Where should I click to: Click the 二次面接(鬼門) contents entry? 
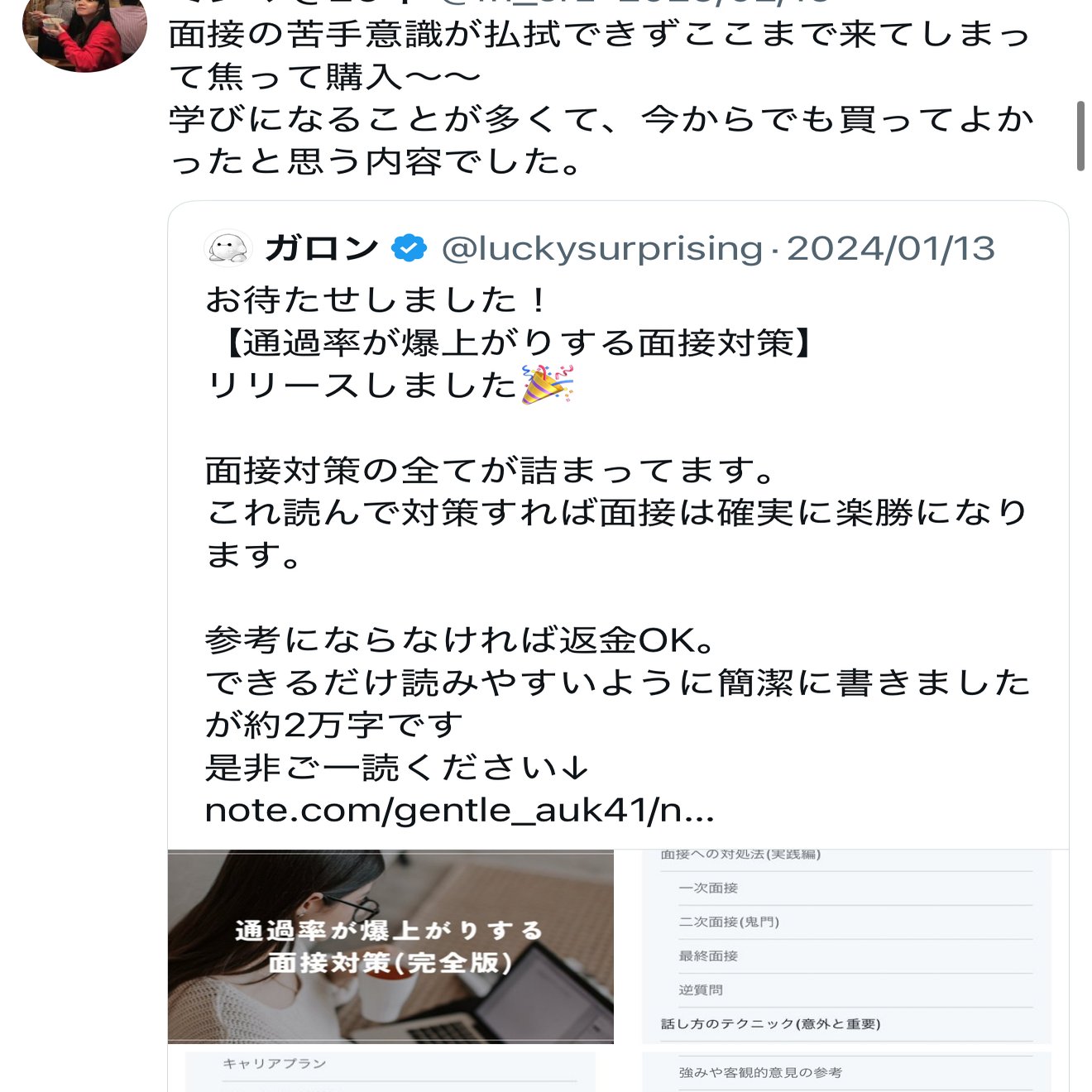coord(729,922)
